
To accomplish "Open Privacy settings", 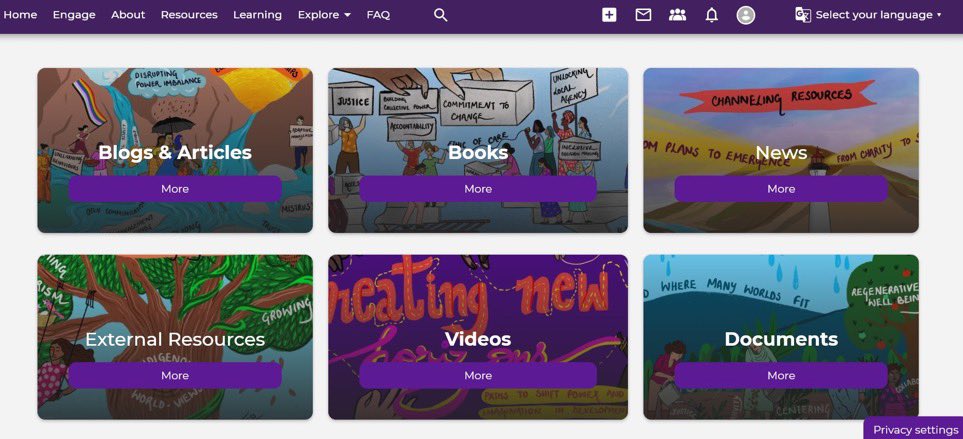I will coord(915,430).
